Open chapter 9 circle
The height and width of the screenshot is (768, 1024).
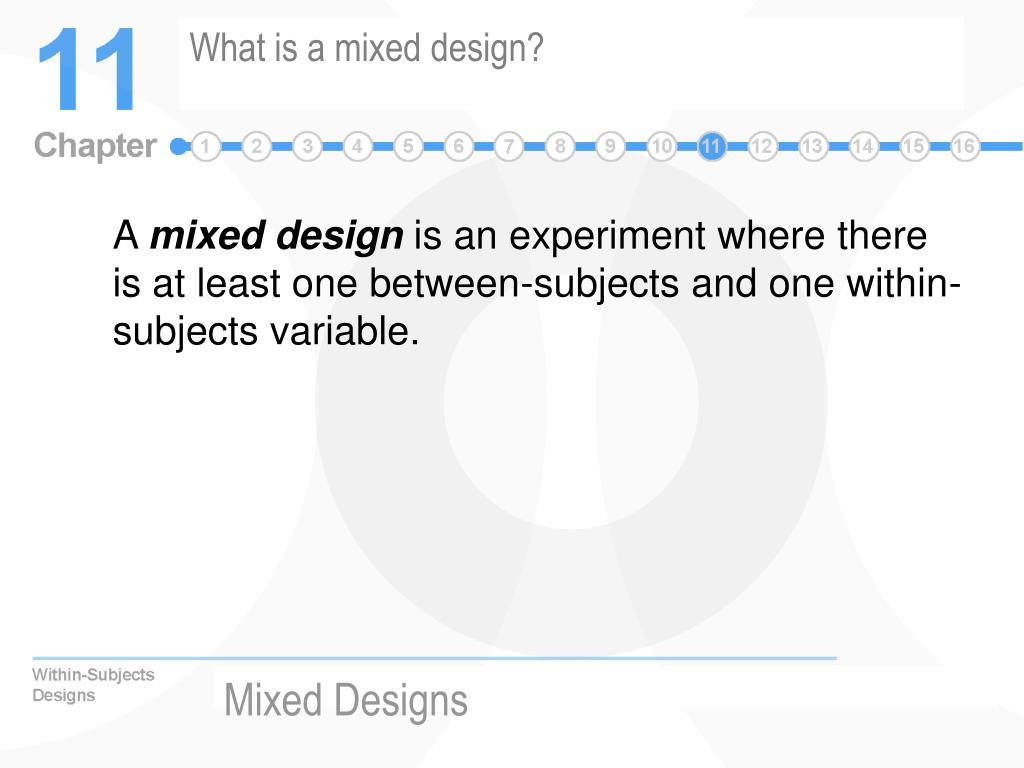click(610, 146)
